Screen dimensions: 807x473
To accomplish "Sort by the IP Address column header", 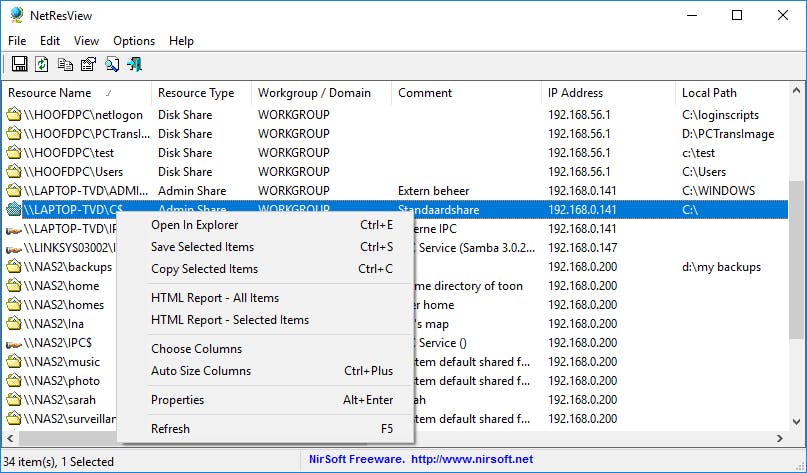I will pos(575,93).
